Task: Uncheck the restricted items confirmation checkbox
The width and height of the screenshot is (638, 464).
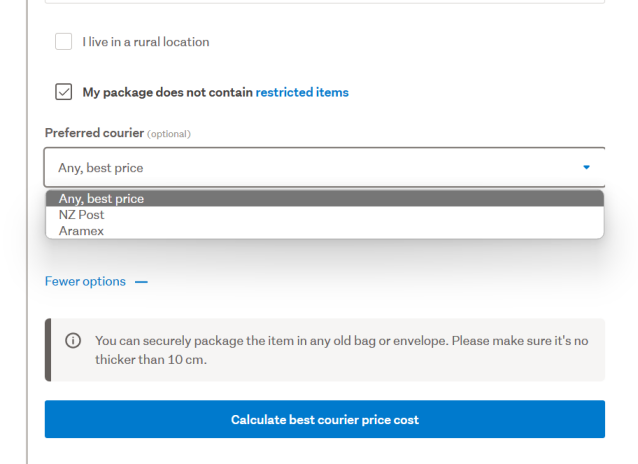Action: [64, 92]
